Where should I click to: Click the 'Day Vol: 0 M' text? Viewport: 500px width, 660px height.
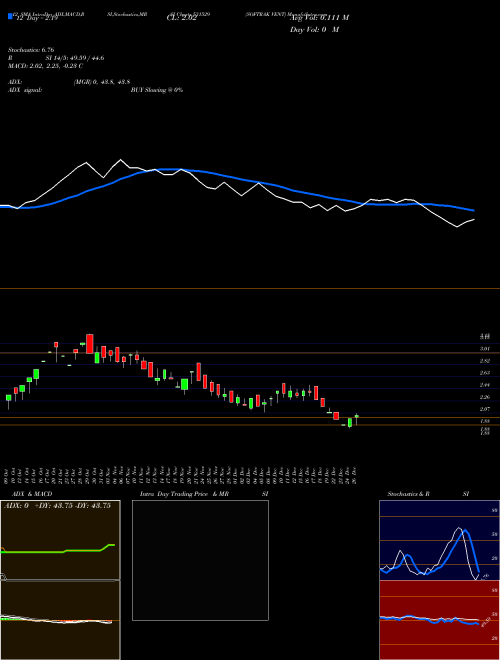pos(314,30)
